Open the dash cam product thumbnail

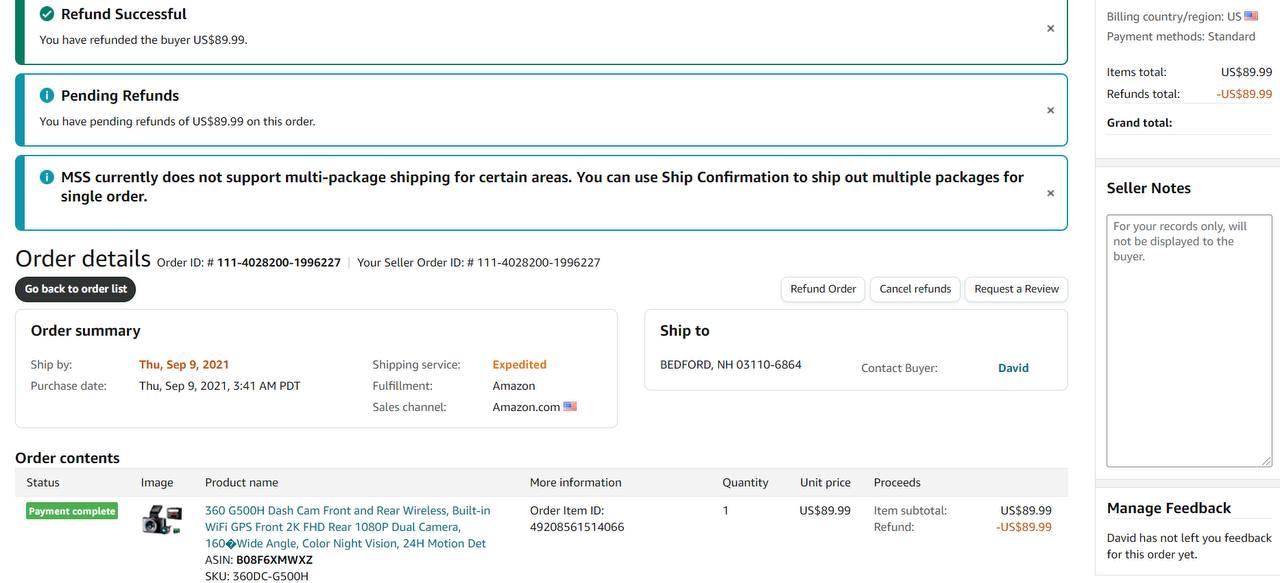coord(161,519)
